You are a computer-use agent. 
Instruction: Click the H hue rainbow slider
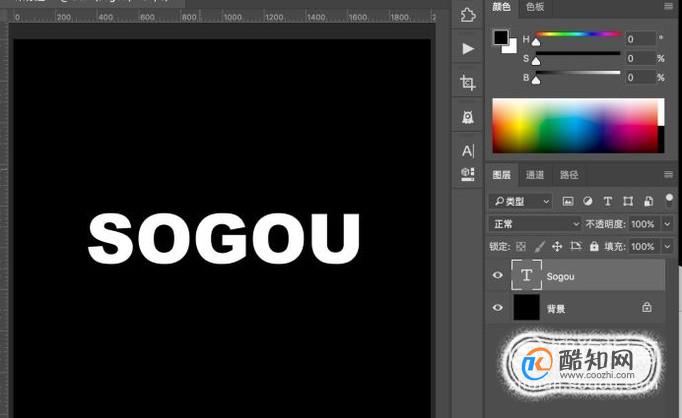pos(578,34)
